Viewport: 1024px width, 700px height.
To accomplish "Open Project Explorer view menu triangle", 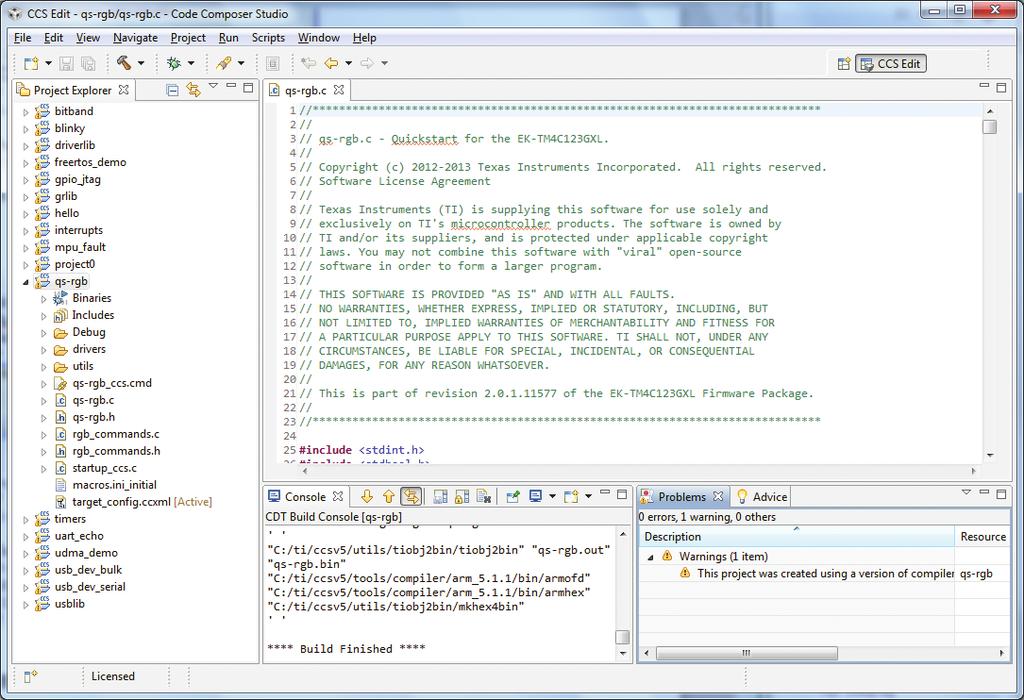I will pos(213,86).
